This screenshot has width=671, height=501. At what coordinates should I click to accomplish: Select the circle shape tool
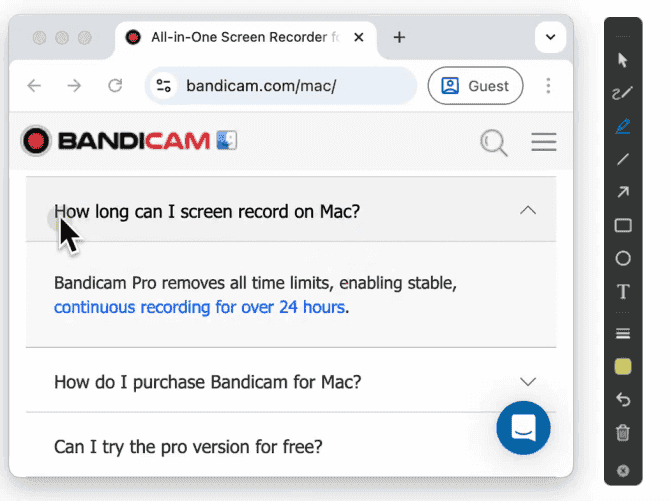tap(623, 258)
